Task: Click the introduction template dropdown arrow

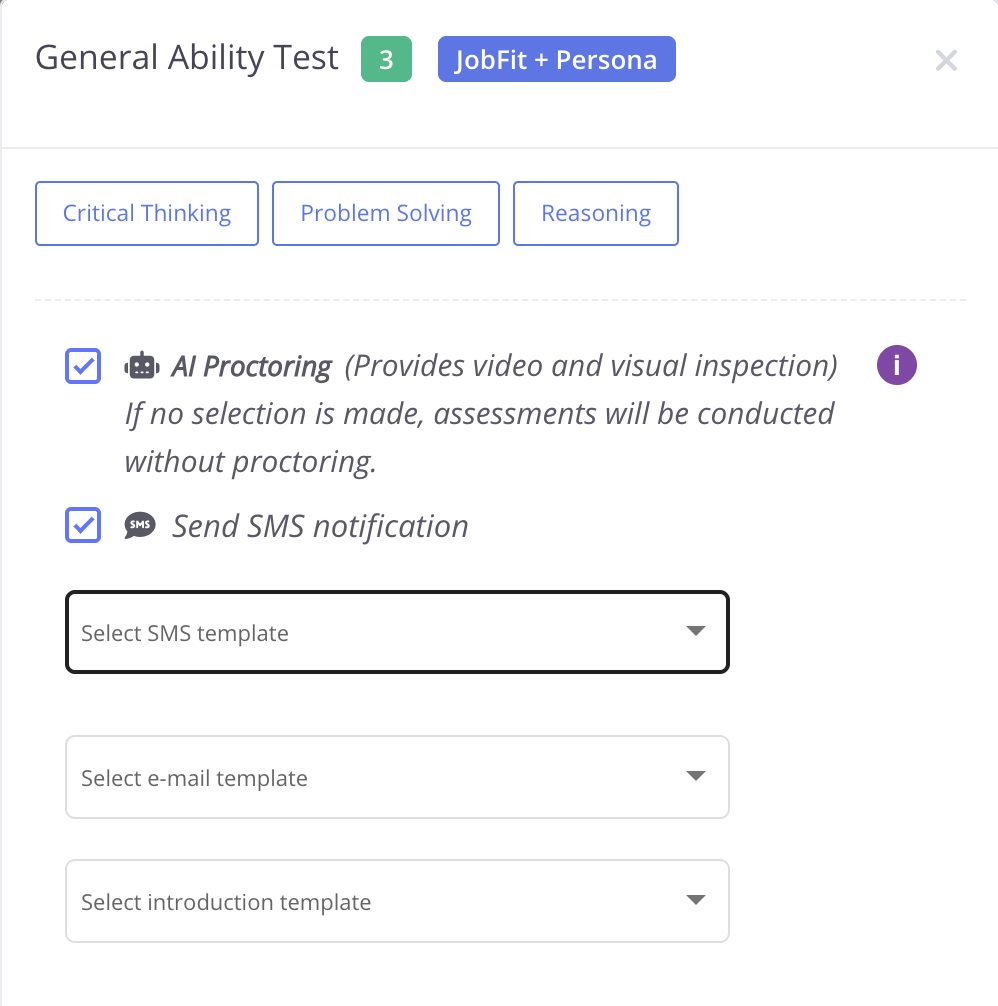Action: pyautogui.click(x=696, y=900)
